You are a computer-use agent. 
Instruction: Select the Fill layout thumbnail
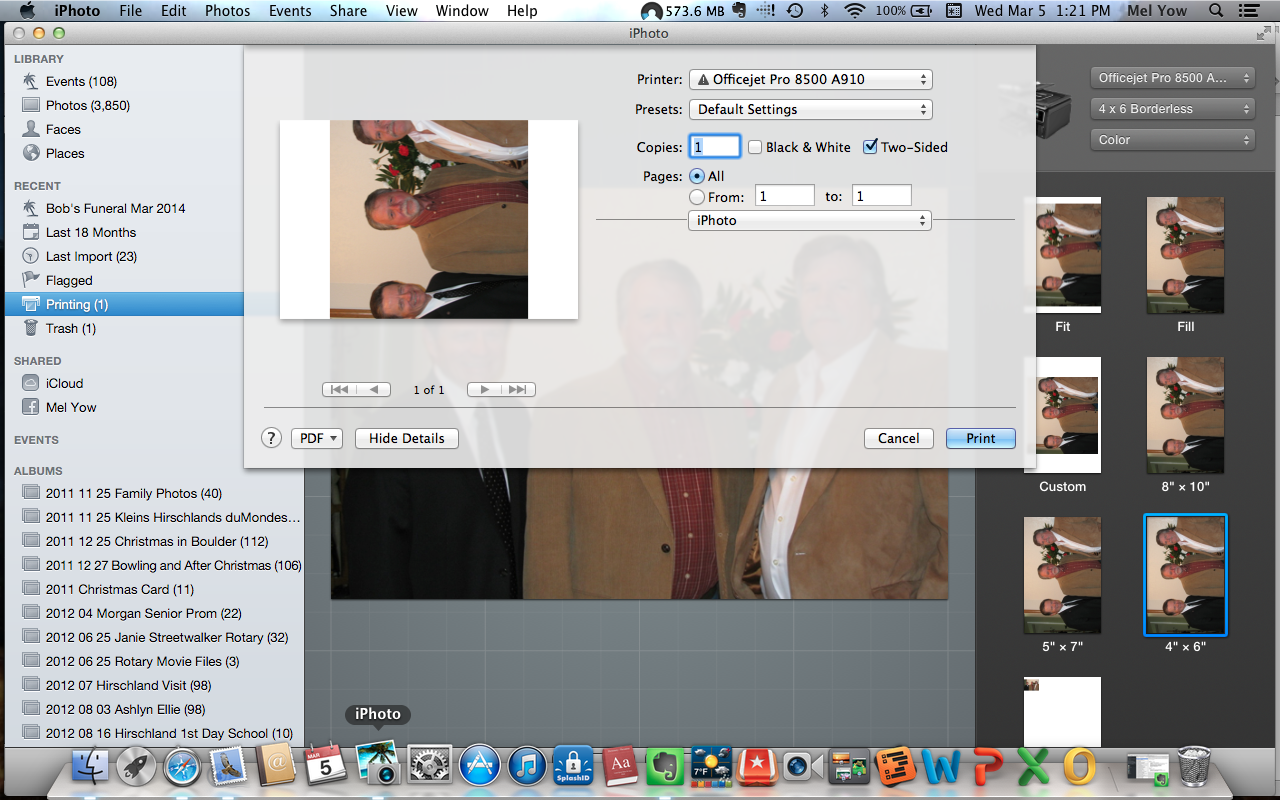point(1185,255)
